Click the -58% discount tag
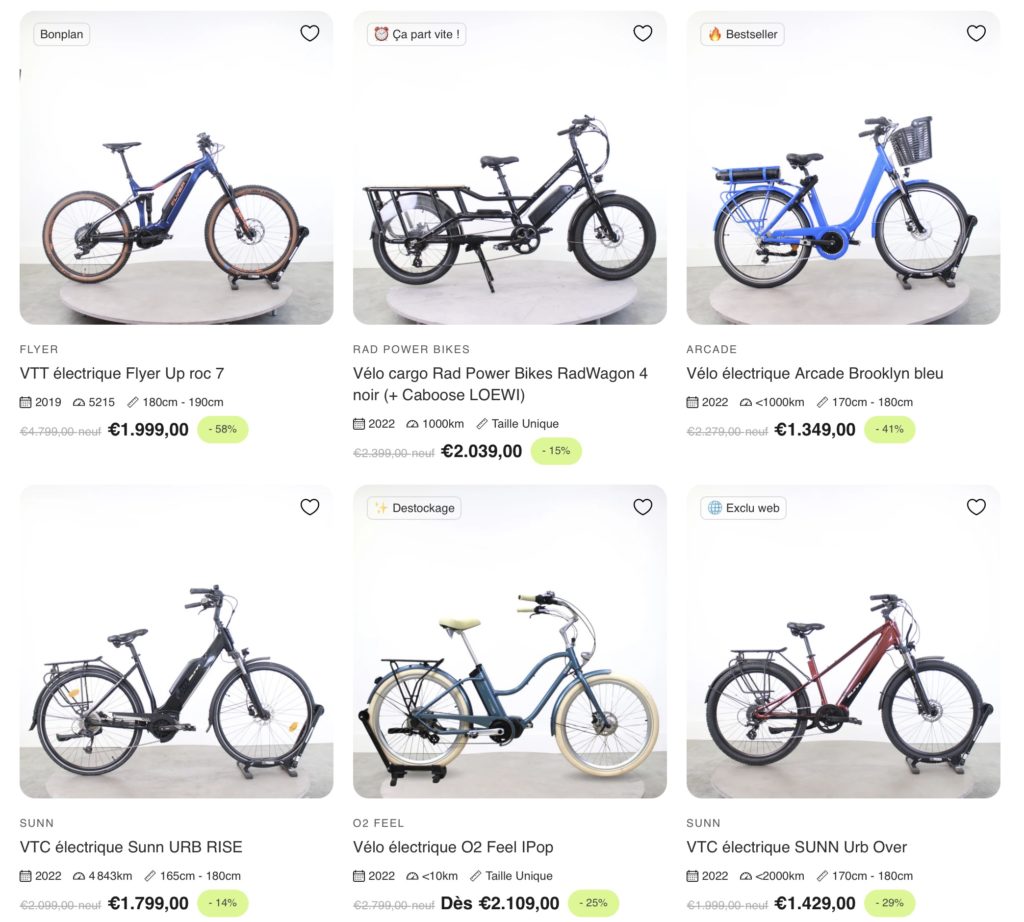 pos(223,430)
